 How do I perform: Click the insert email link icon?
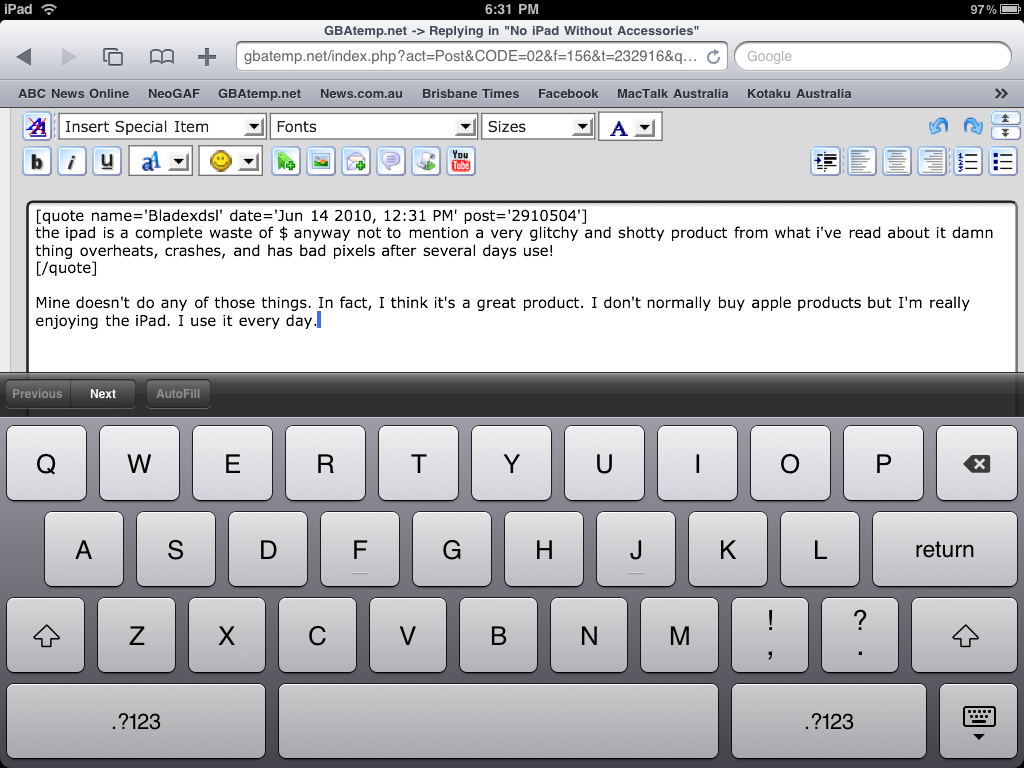pyautogui.click(x=356, y=161)
